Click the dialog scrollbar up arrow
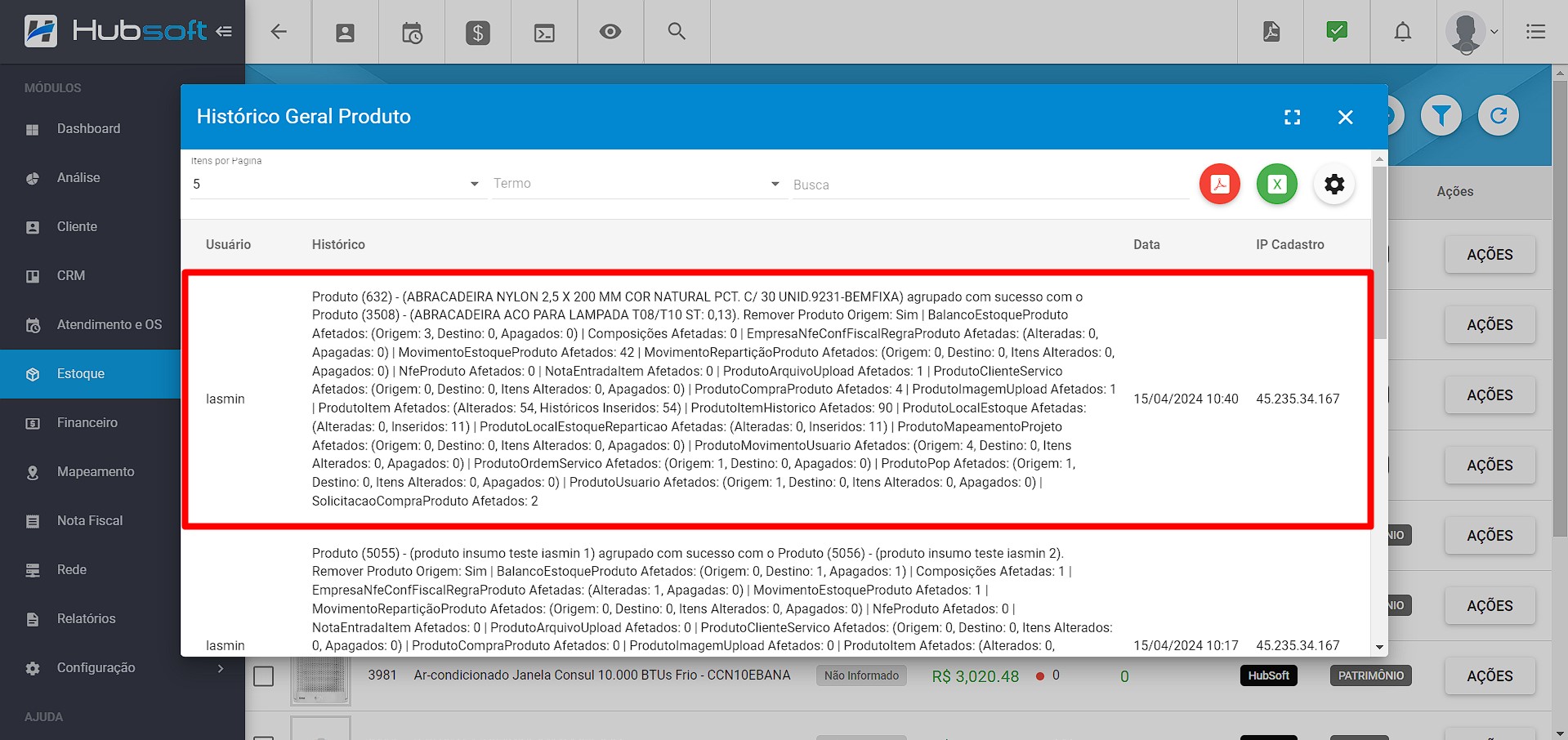Viewport: 1568px width, 740px height. (x=1380, y=158)
